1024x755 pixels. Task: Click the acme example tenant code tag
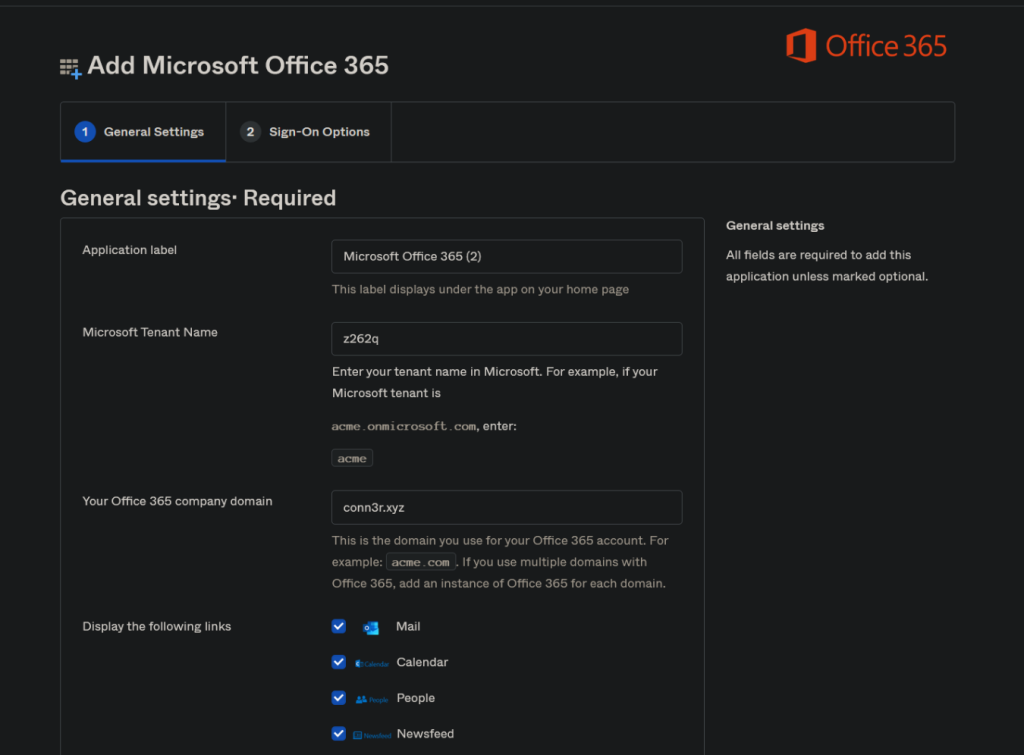[352, 458]
